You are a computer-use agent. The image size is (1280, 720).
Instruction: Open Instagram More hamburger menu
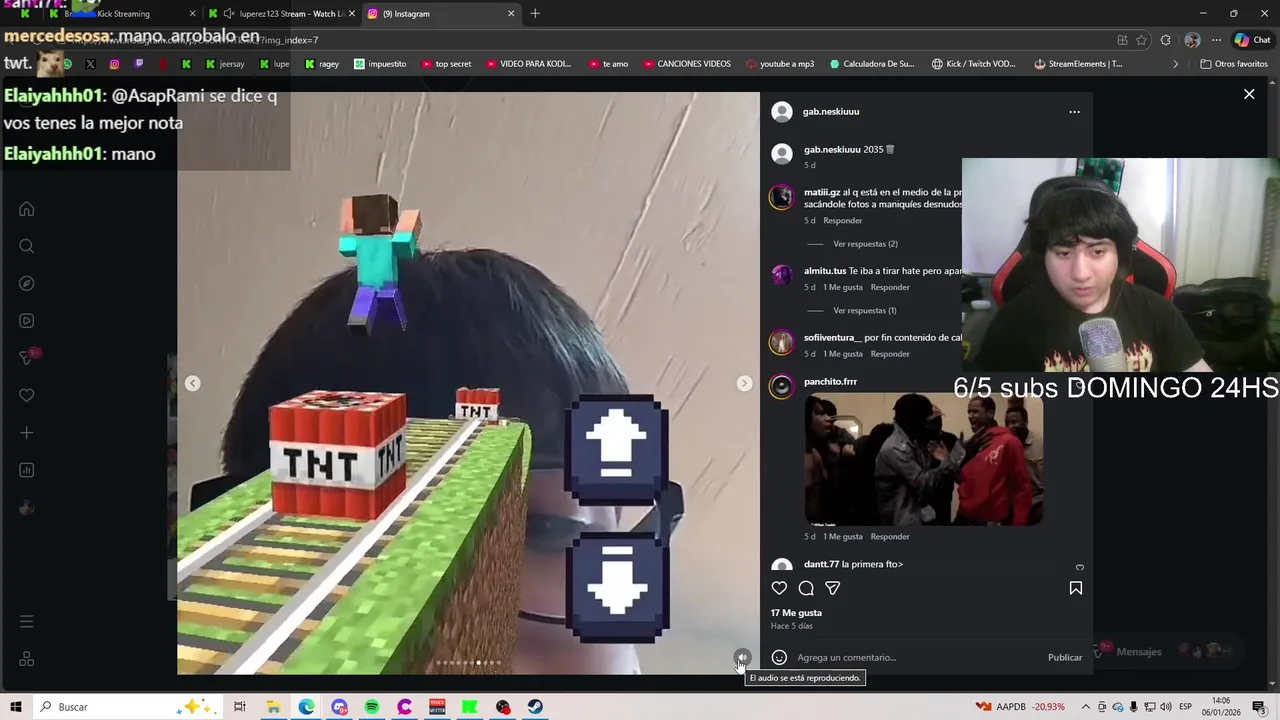[x=27, y=622]
